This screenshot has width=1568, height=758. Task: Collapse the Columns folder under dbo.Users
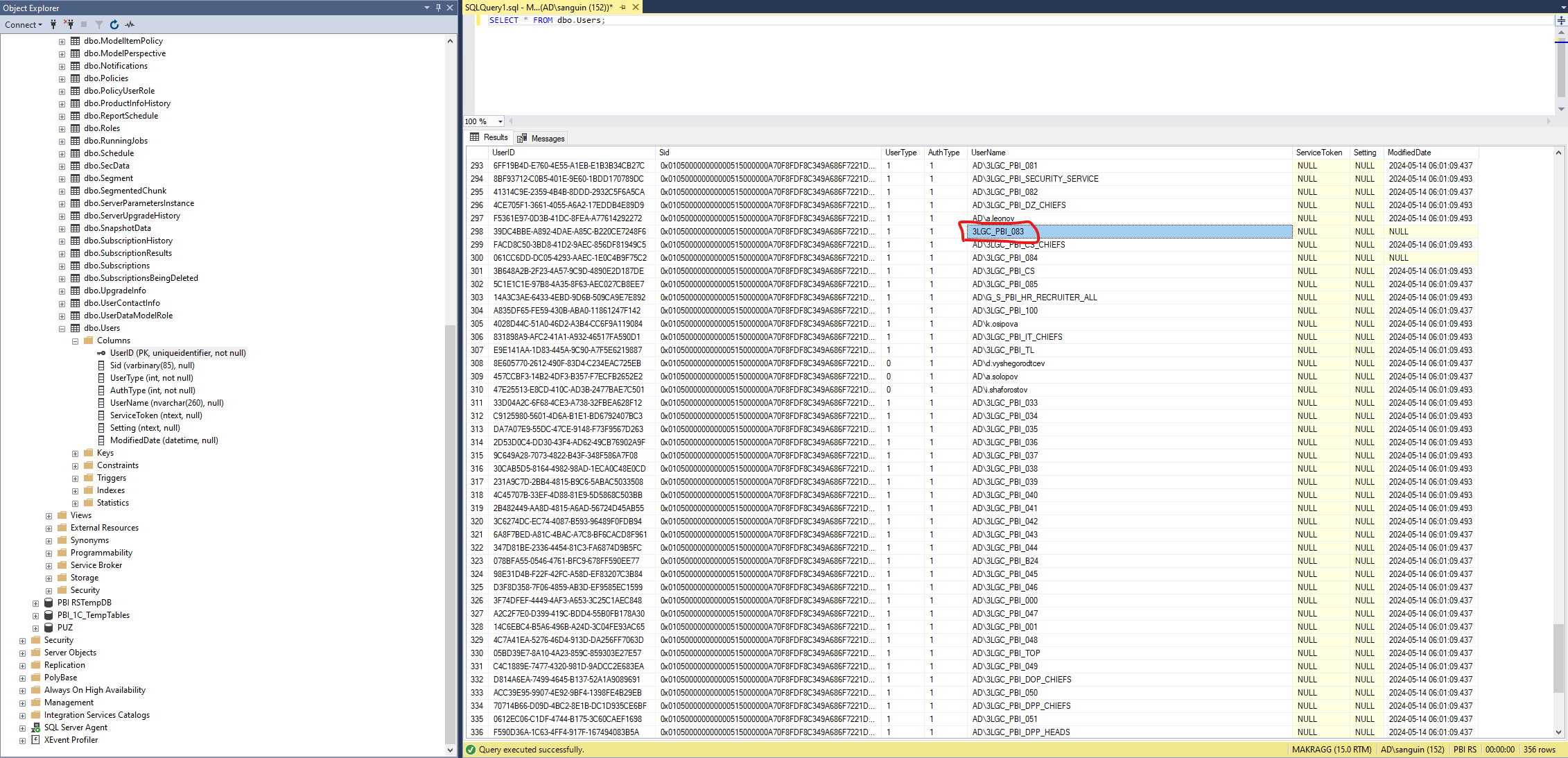point(76,341)
